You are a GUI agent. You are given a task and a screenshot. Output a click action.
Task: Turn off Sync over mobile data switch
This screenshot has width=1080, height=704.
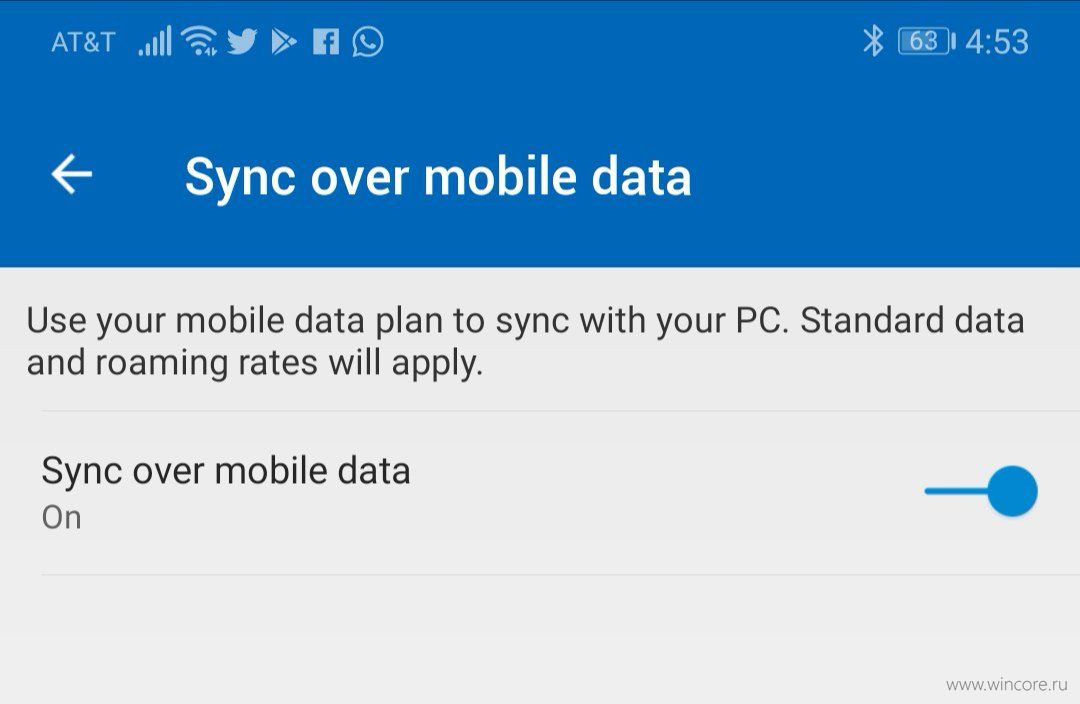[x=981, y=491]
